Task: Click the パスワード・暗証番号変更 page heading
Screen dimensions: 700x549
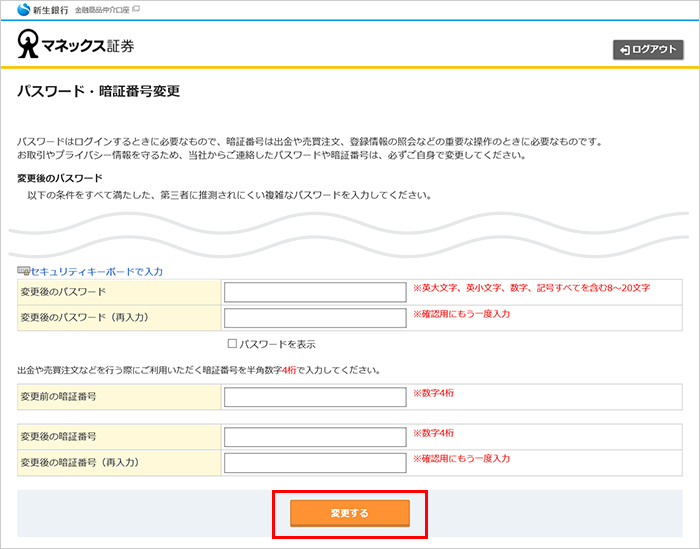Action: click(98, 92)
